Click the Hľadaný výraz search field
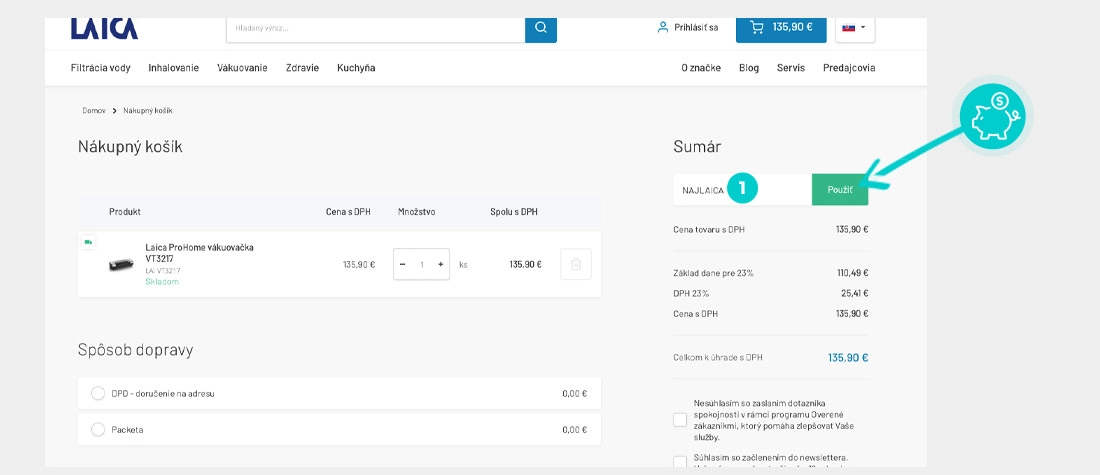This screenshot has height=475, width=1100. [375, 28]
